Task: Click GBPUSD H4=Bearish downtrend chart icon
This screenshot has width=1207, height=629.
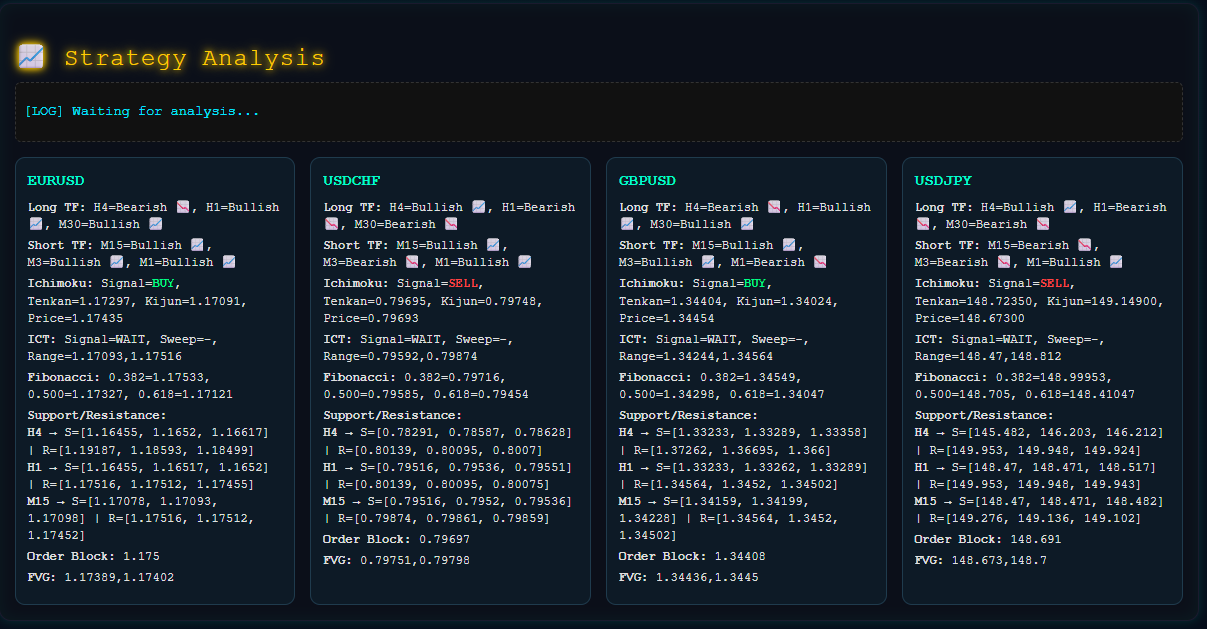Action: point(775,207)
